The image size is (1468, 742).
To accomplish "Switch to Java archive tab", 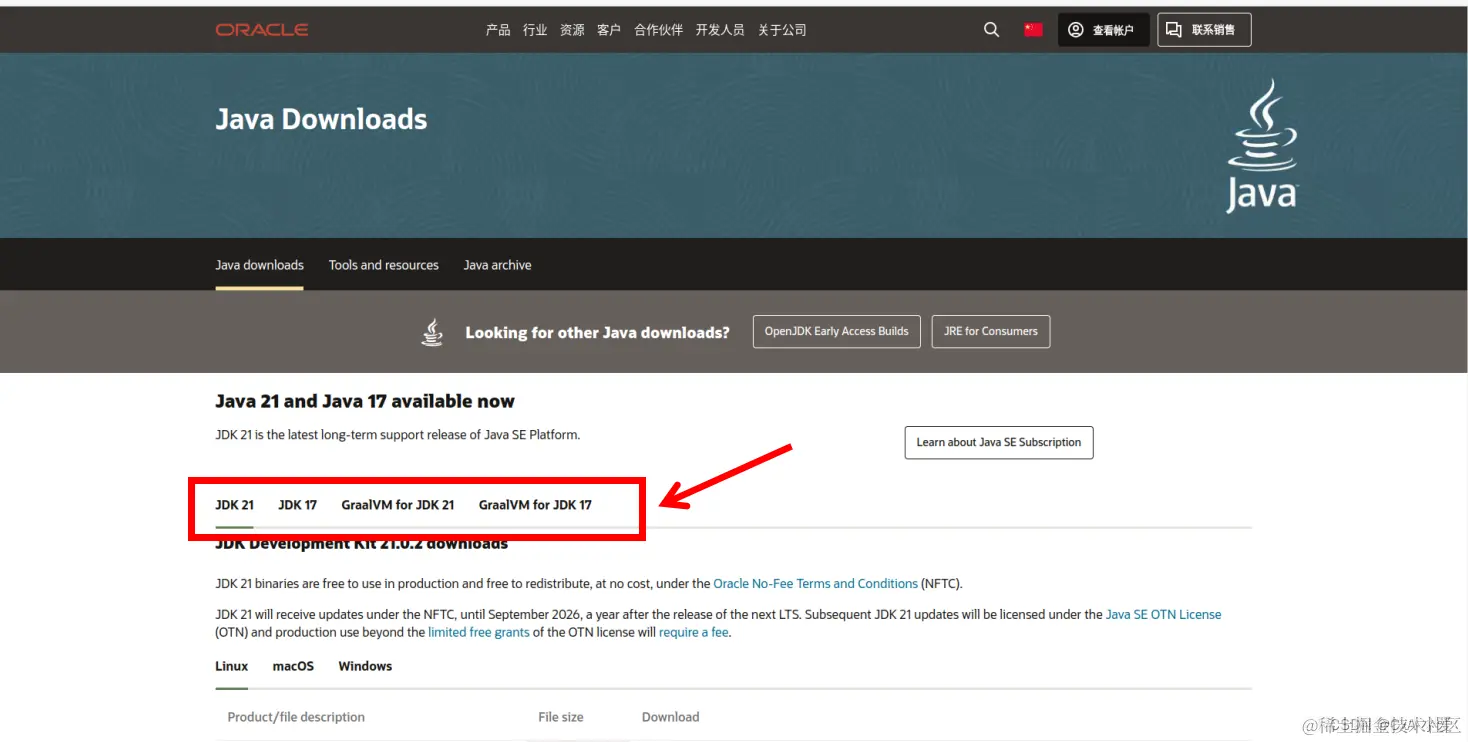I will 497,265.
